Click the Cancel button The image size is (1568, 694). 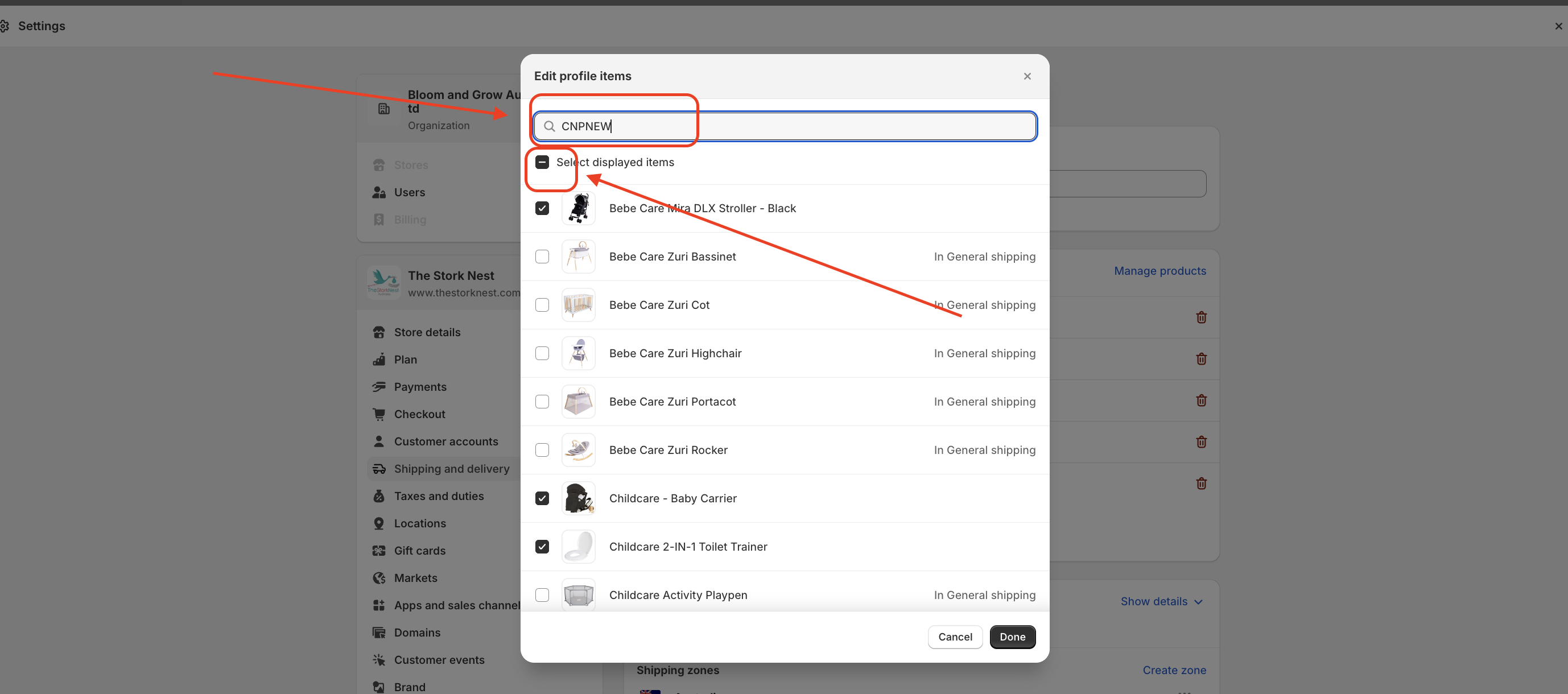955,637
